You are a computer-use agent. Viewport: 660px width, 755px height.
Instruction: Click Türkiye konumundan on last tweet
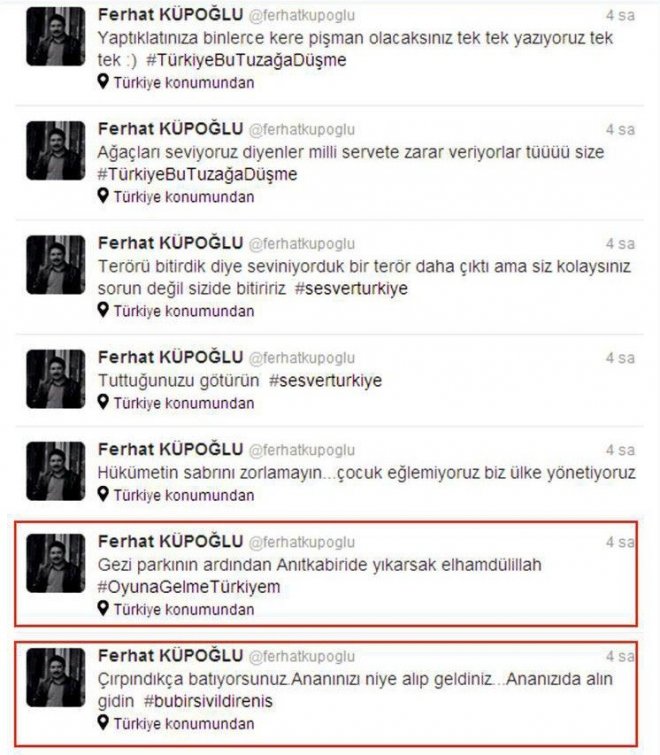tap(184, 724)
